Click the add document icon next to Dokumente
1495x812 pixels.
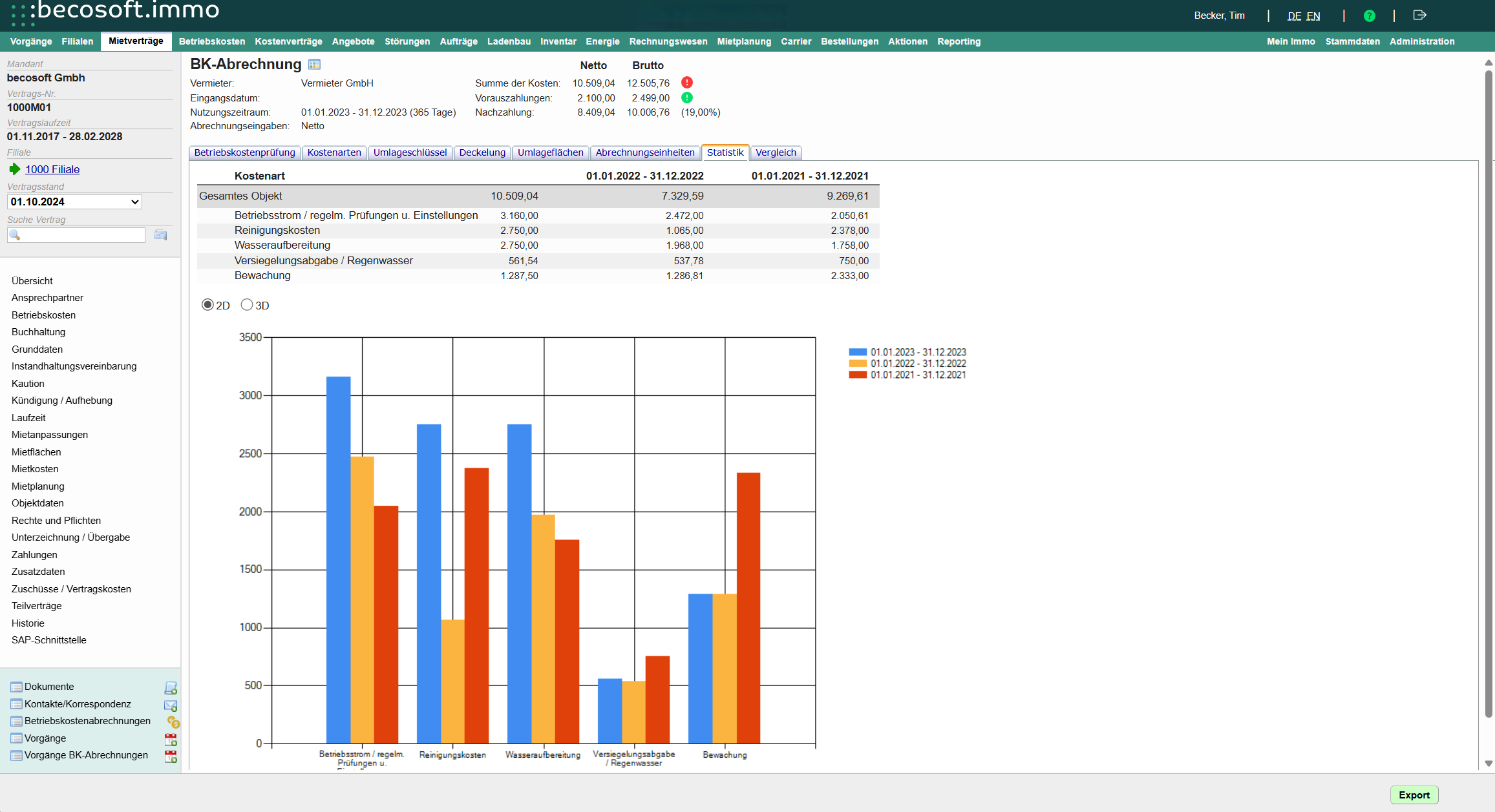tap(171, 687)
